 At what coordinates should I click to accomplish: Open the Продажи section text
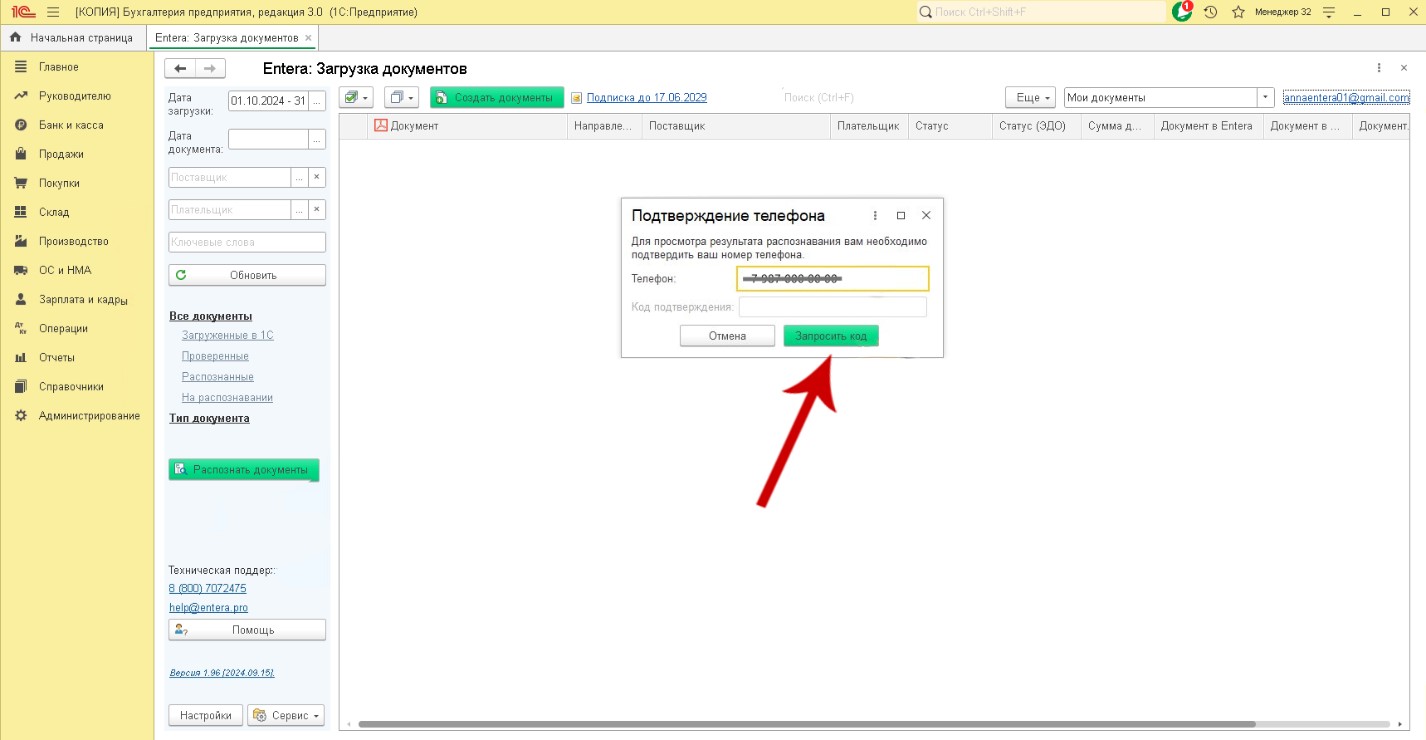click(x=61, y=154)
